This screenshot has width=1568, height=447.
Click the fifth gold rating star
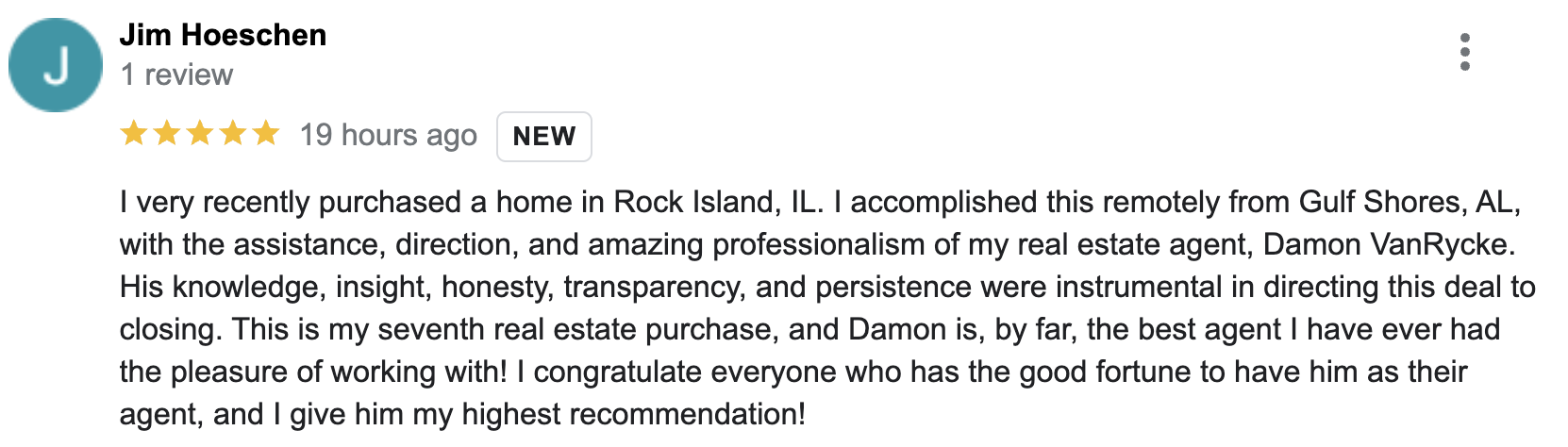(x=266, y=133)
